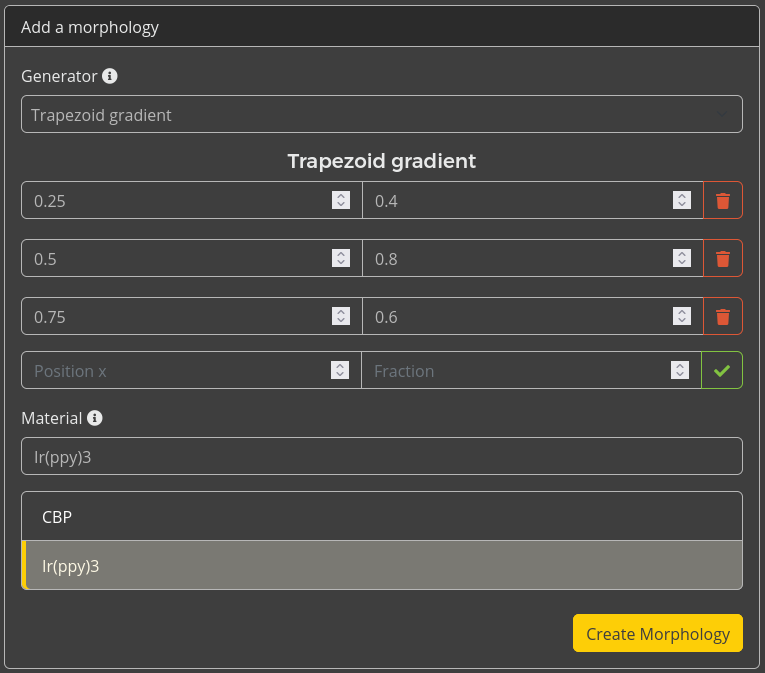Viewport: 765px width, 673px height.
Task: Click the stepper on the empty Fraction field
Action: click(681, 371)
